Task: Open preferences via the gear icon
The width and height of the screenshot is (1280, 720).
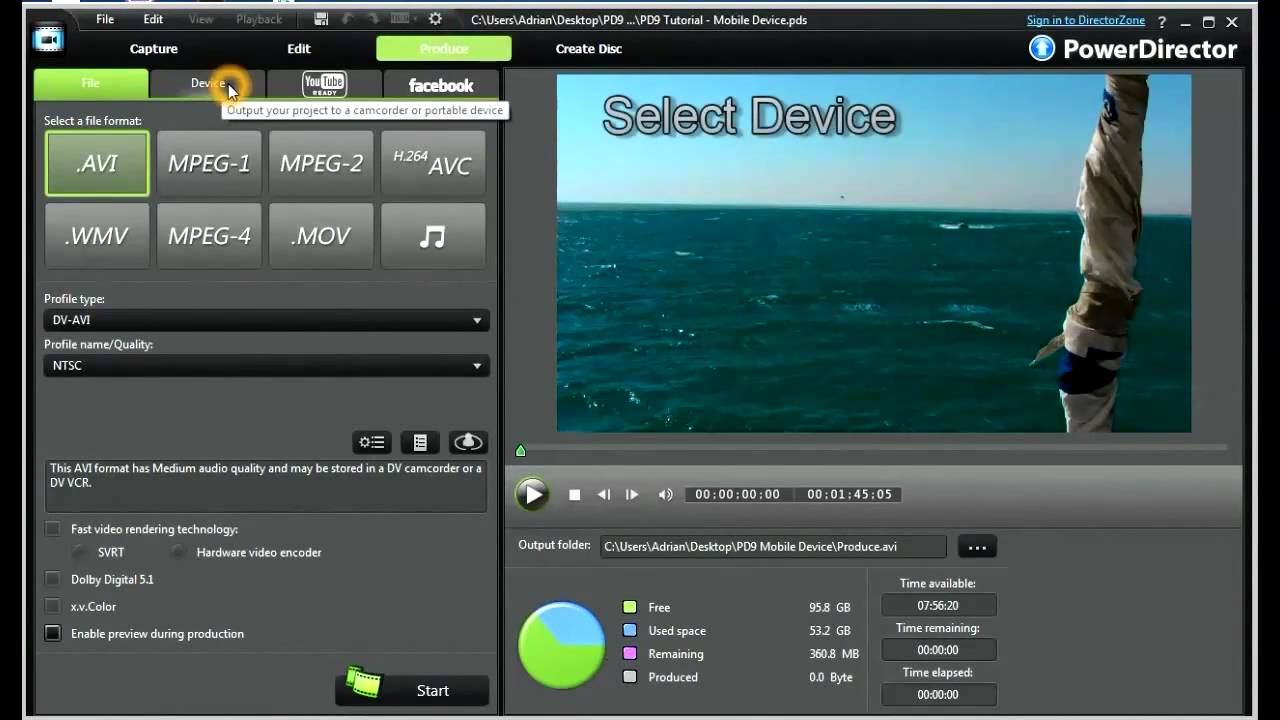Action: coord(435,19)
